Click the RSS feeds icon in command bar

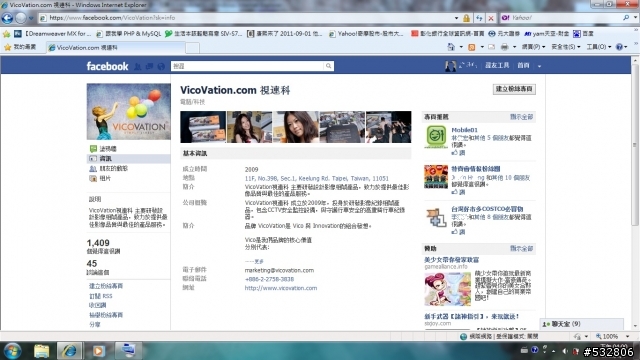(472, 47)
